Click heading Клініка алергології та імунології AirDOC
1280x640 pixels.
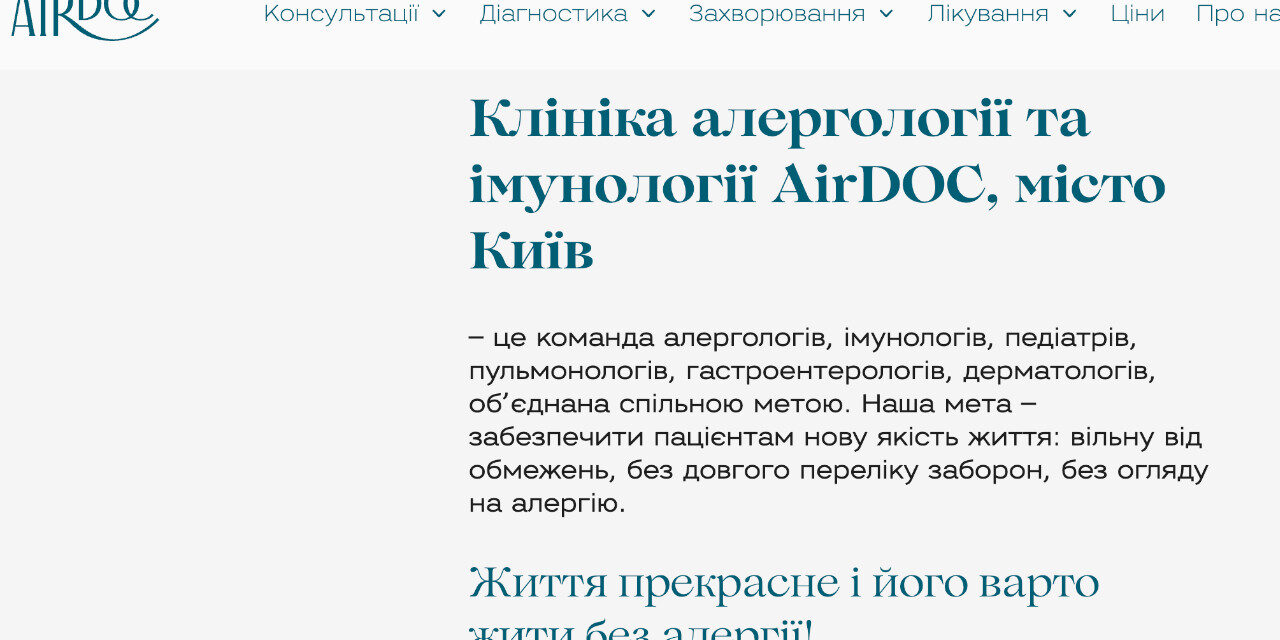click(x=818, y=184)
